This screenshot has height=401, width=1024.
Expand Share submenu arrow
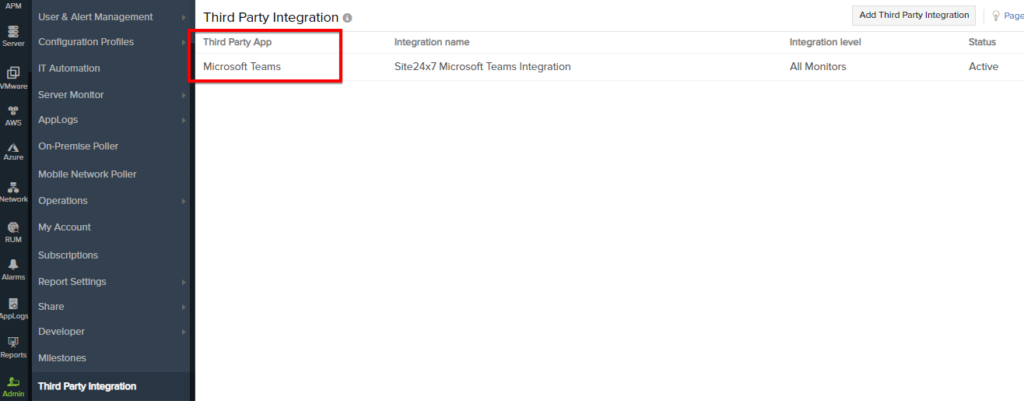[x=184, y=307]
